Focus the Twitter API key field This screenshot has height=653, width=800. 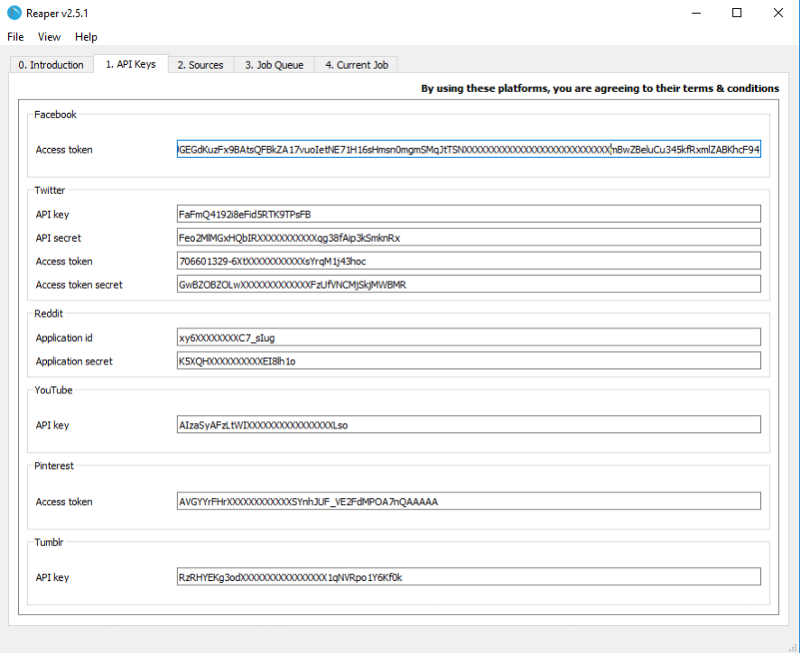coord(468,214)
